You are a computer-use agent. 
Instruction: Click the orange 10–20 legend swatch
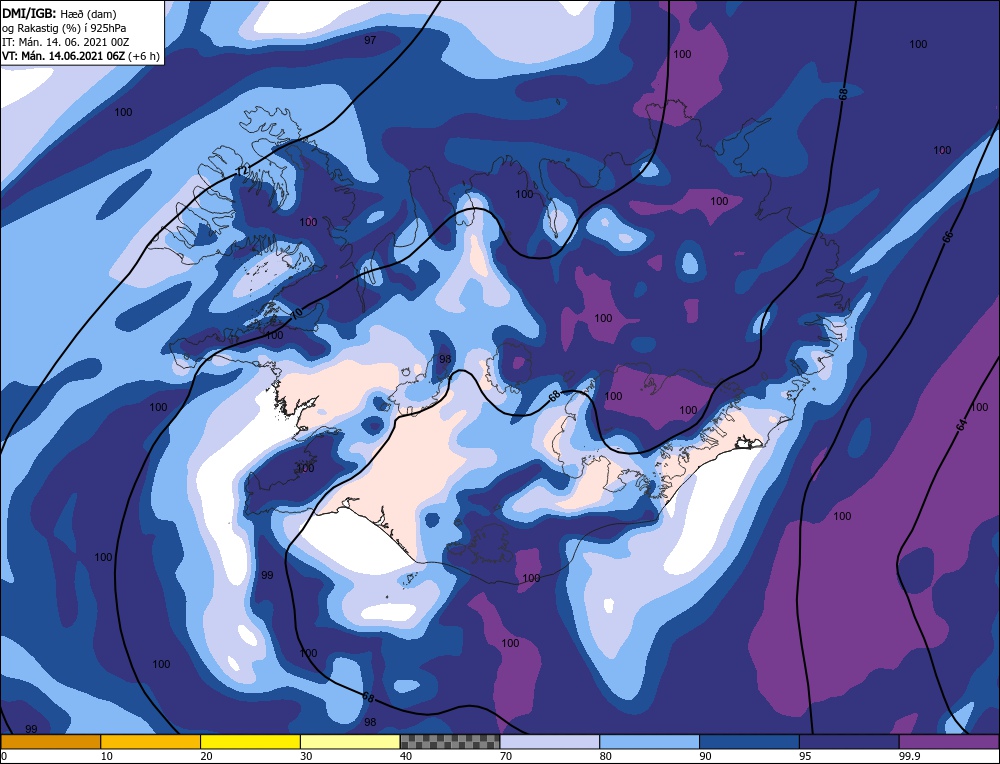pyautogui.click(x=151, y=742)
